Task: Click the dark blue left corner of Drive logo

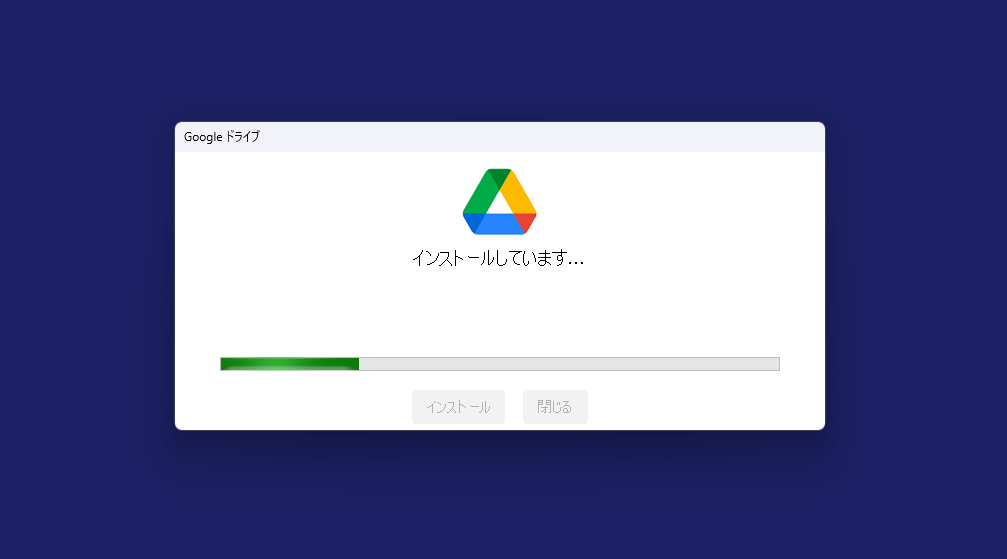Action: point(471,222)
